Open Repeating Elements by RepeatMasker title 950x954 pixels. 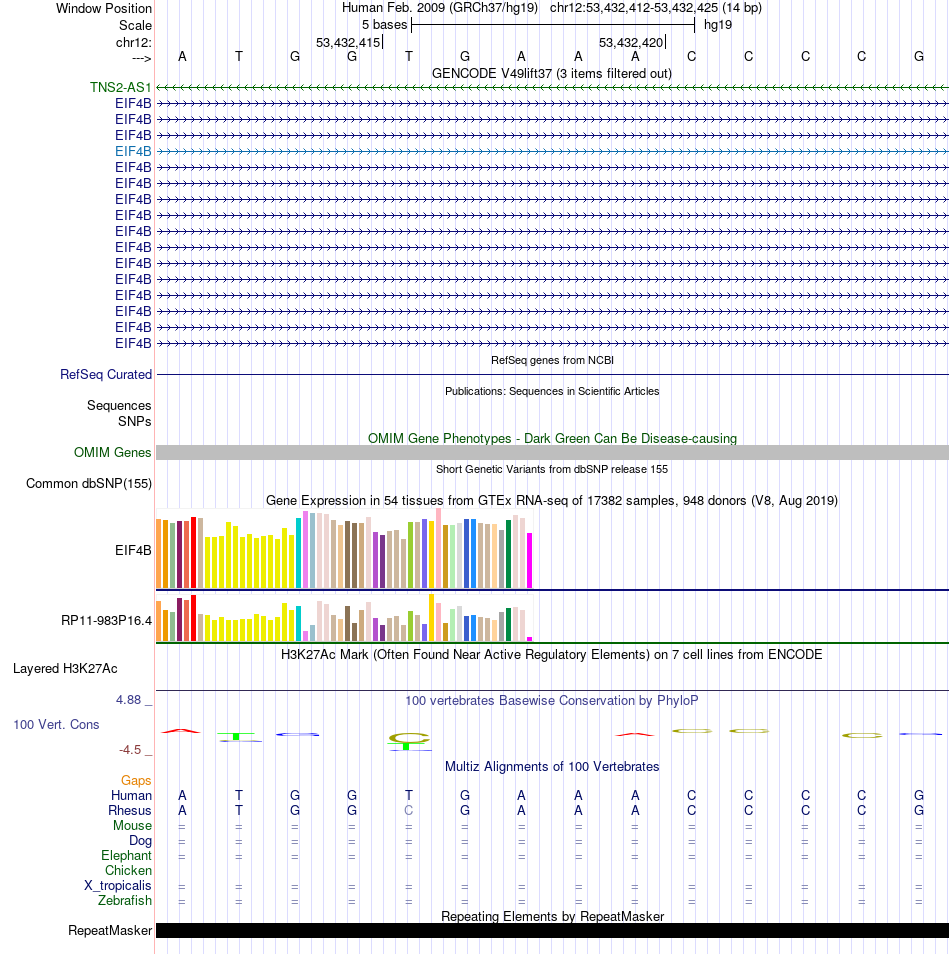pyautogui.click(x=552, y=917)
